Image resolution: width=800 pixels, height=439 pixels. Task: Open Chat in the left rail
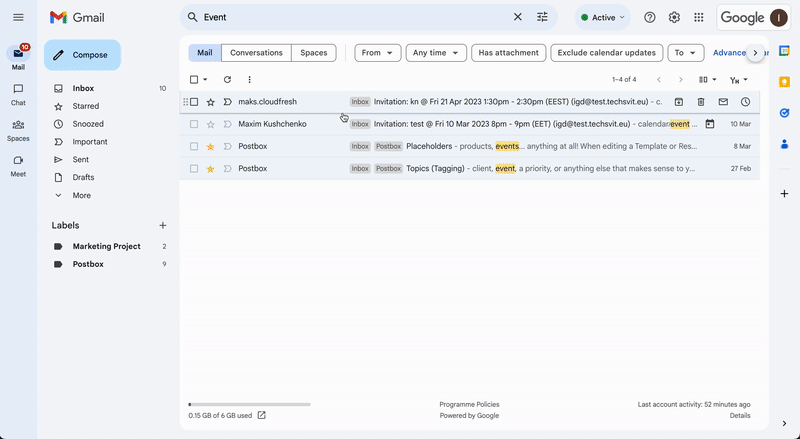pyautogui.click(x=18, y=95)
